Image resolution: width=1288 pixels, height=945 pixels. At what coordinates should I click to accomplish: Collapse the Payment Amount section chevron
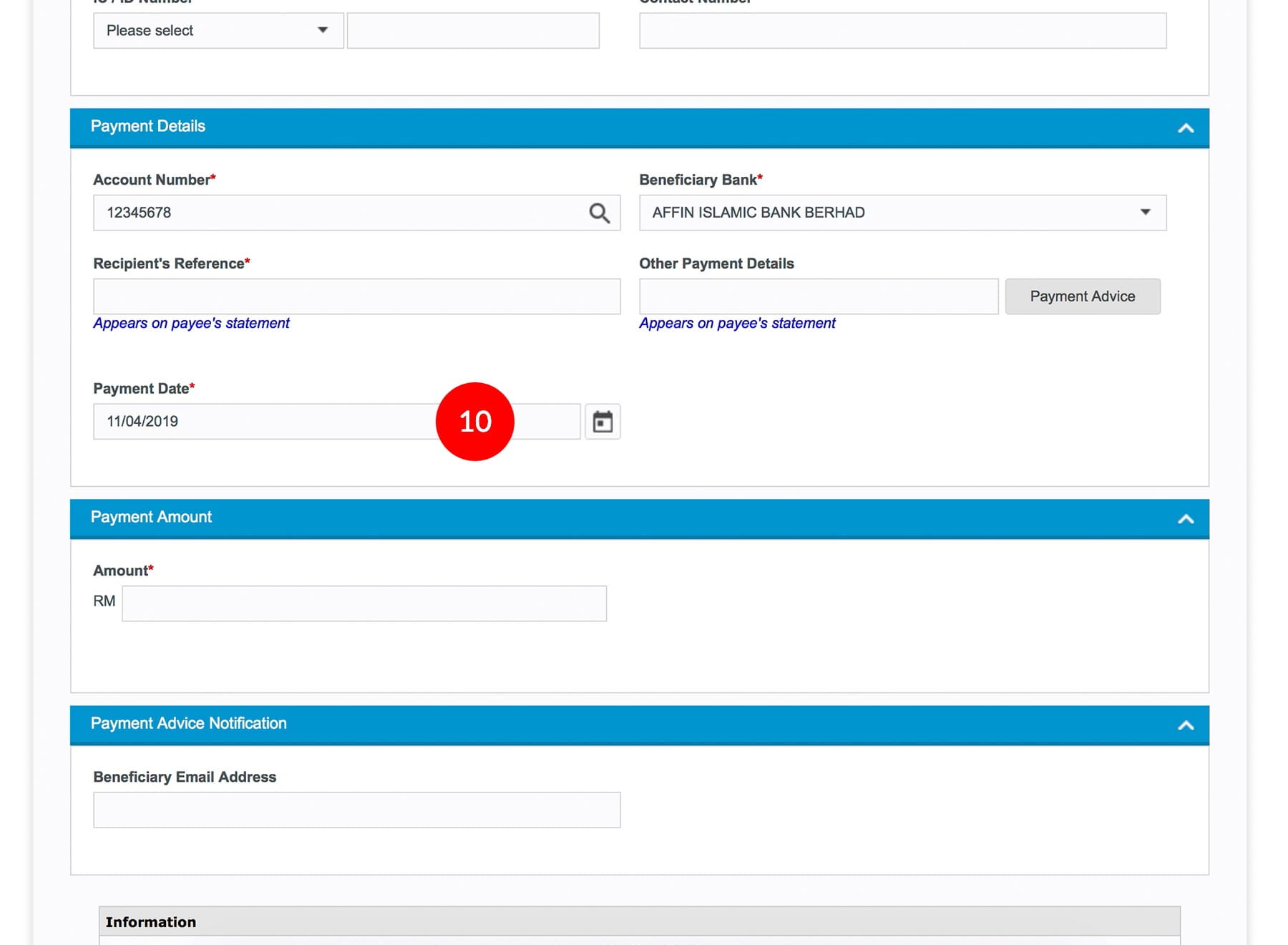point(1186,519)
